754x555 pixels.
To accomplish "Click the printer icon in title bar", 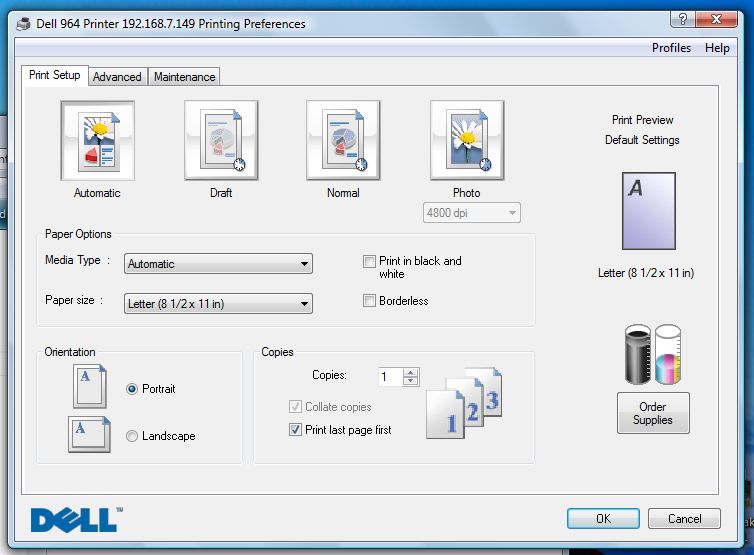I will pos(24,24).
